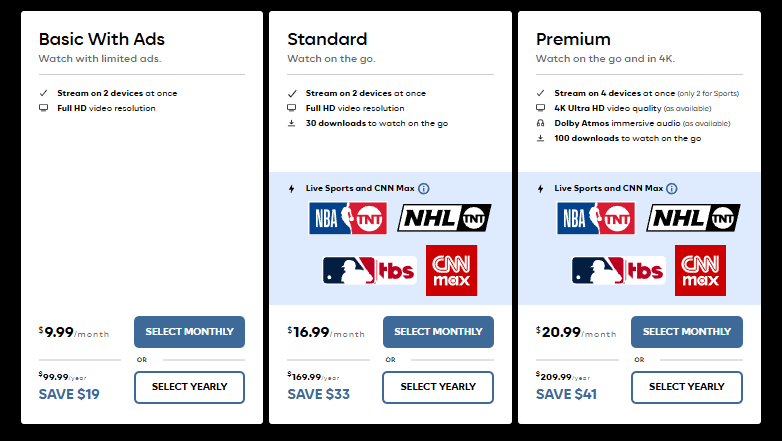This screenshot has height=441, width=782.
Task: Click the NHL on TNT logo in Standard plan
Action: (x=444, y=218)
